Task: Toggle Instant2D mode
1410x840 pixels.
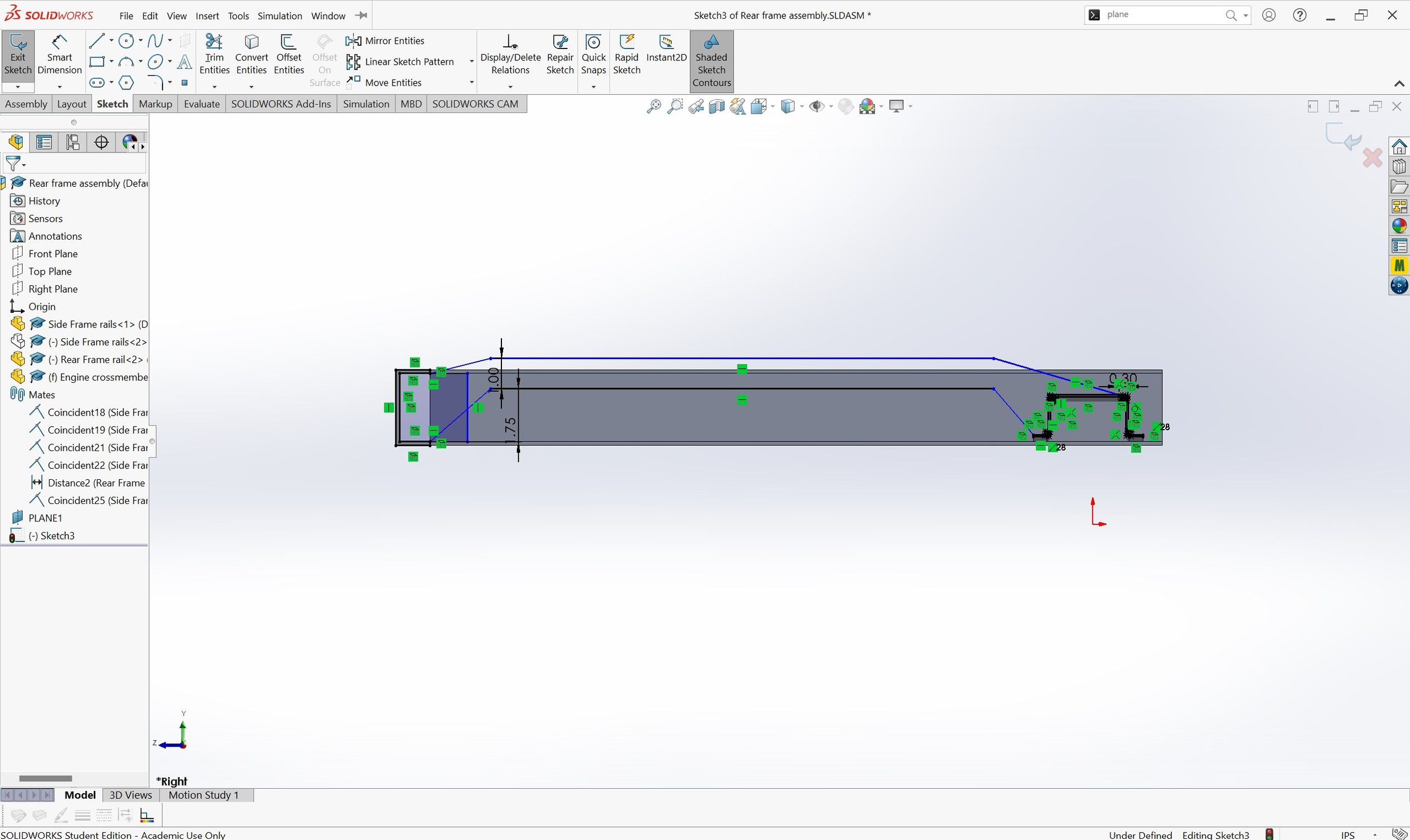Action: pyautogui.click(x=666, y=49)
